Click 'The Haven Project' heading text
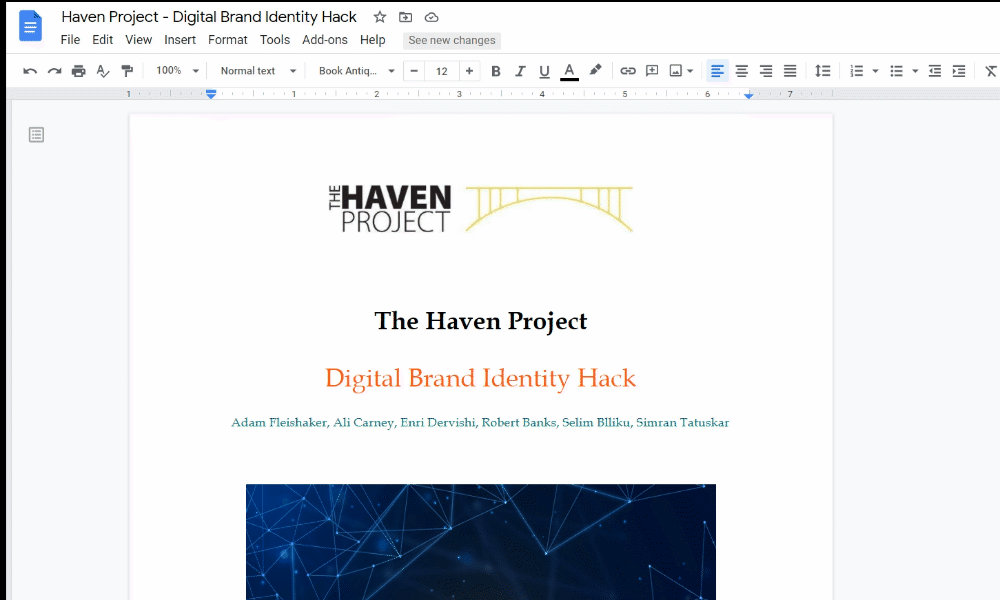The image size is (1000, 600). [480, 321]
